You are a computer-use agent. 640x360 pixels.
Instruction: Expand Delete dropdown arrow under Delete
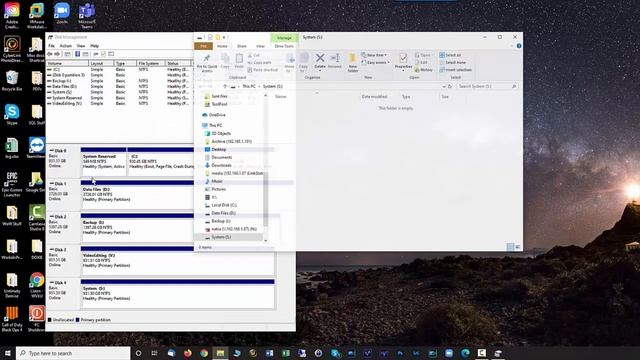click(320, 71)
